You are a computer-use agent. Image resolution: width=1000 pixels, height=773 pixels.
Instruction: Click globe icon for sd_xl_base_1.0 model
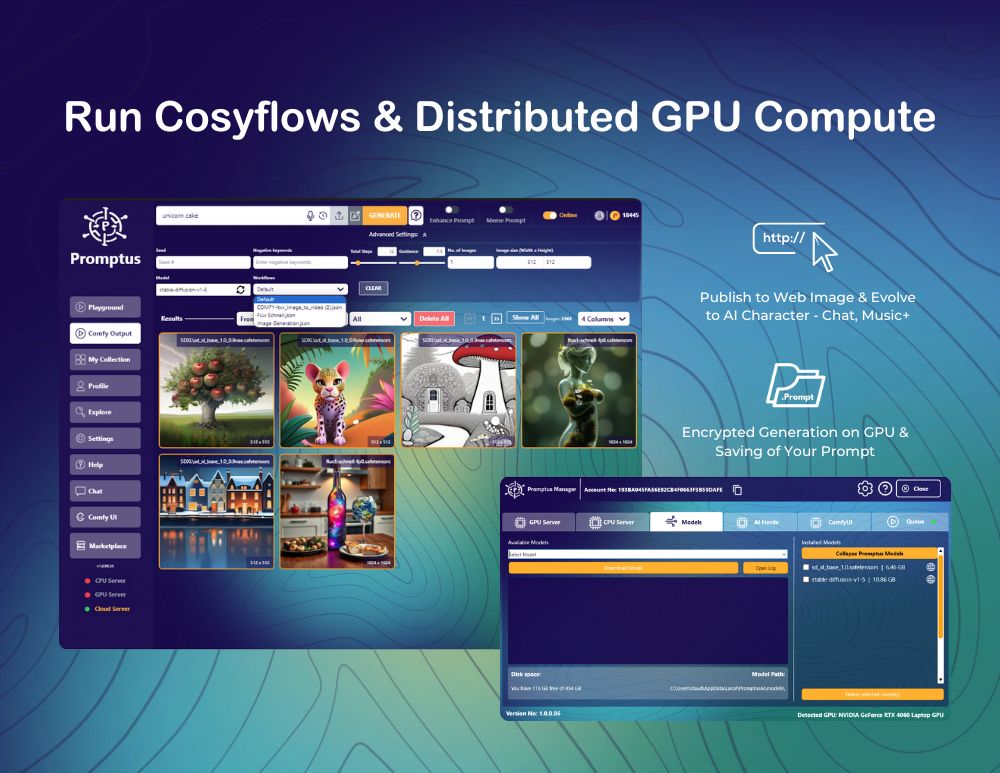(x=930, y=567)
